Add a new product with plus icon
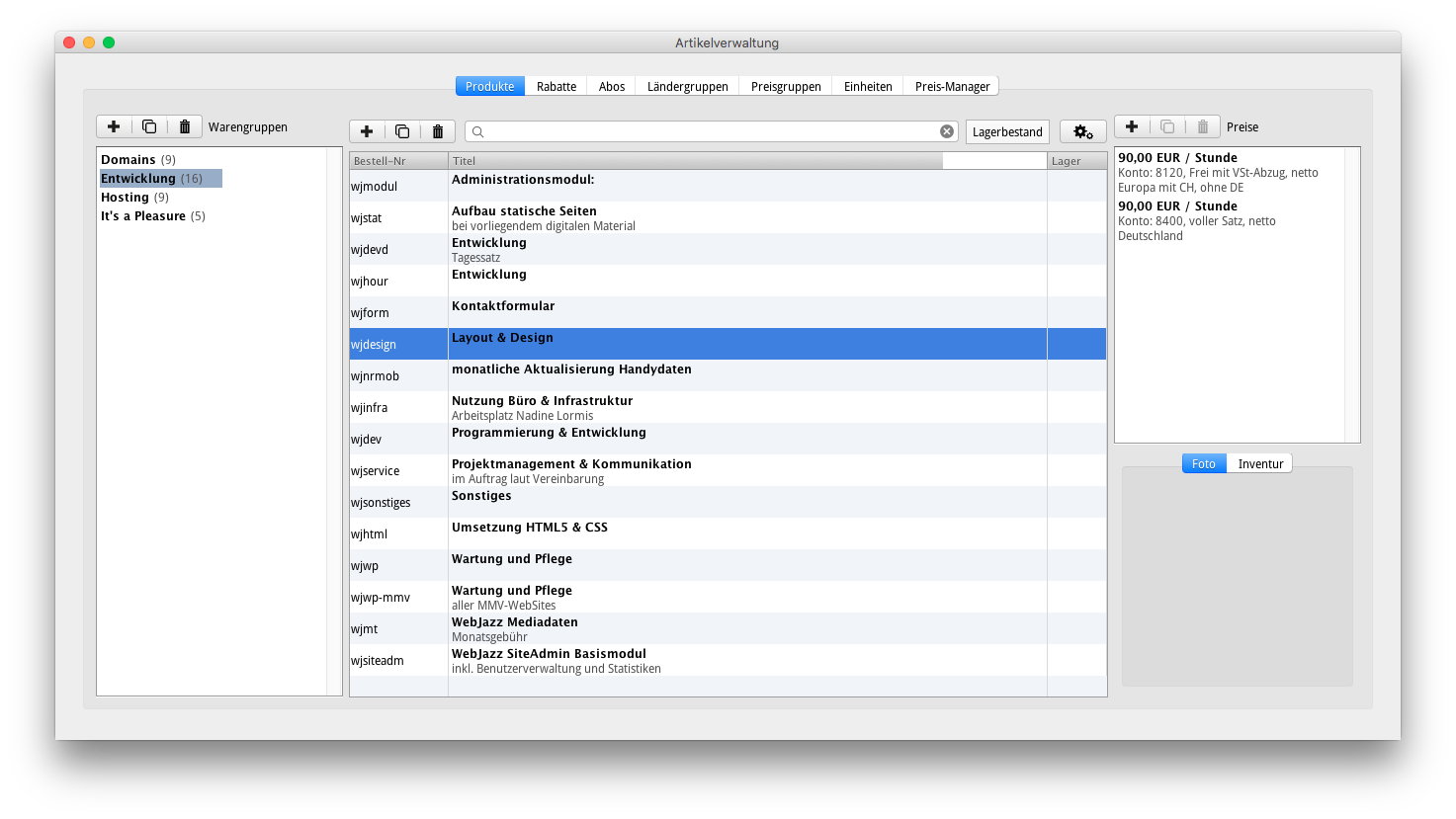This screenshot has height=819, width=1456. (x=367, y=131)
